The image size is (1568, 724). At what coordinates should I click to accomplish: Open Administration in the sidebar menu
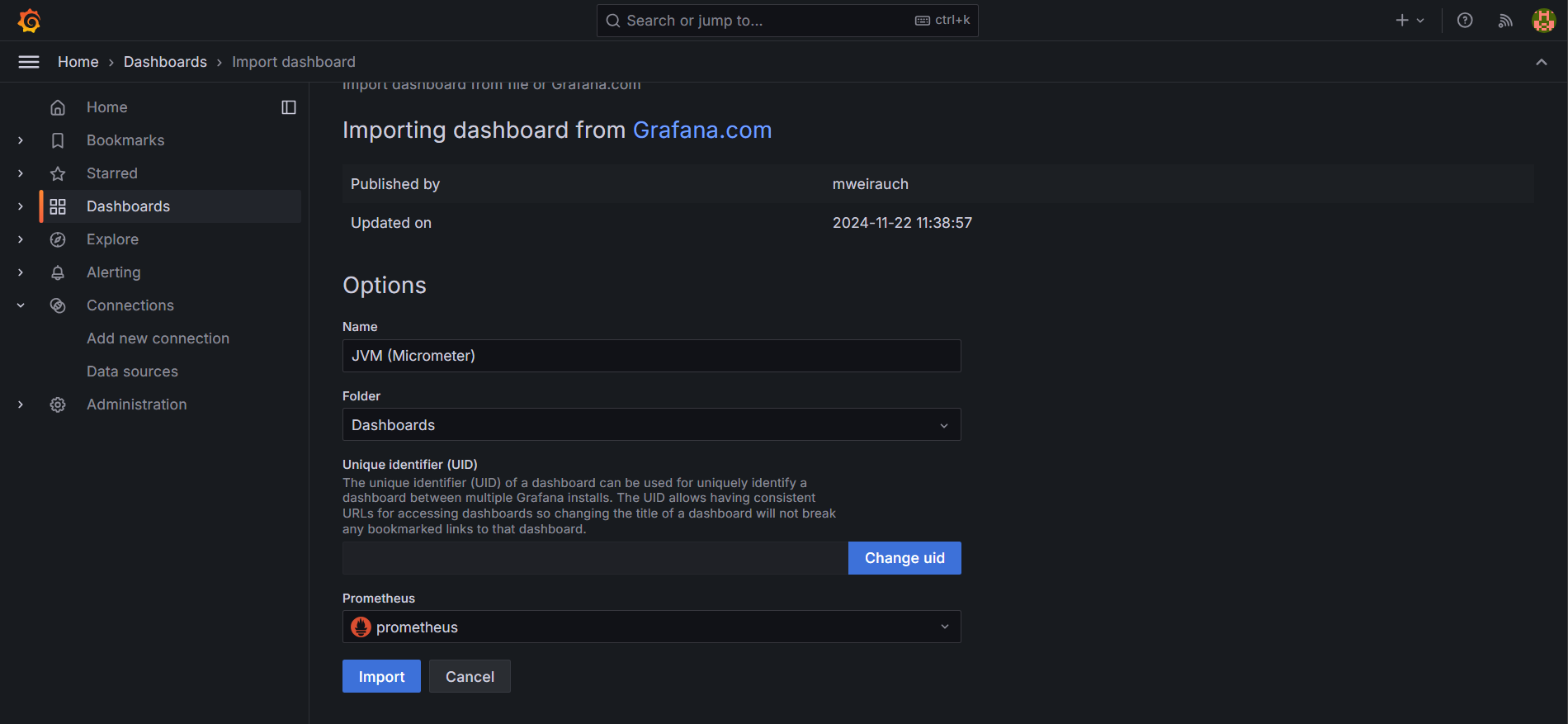click(137, 405)
